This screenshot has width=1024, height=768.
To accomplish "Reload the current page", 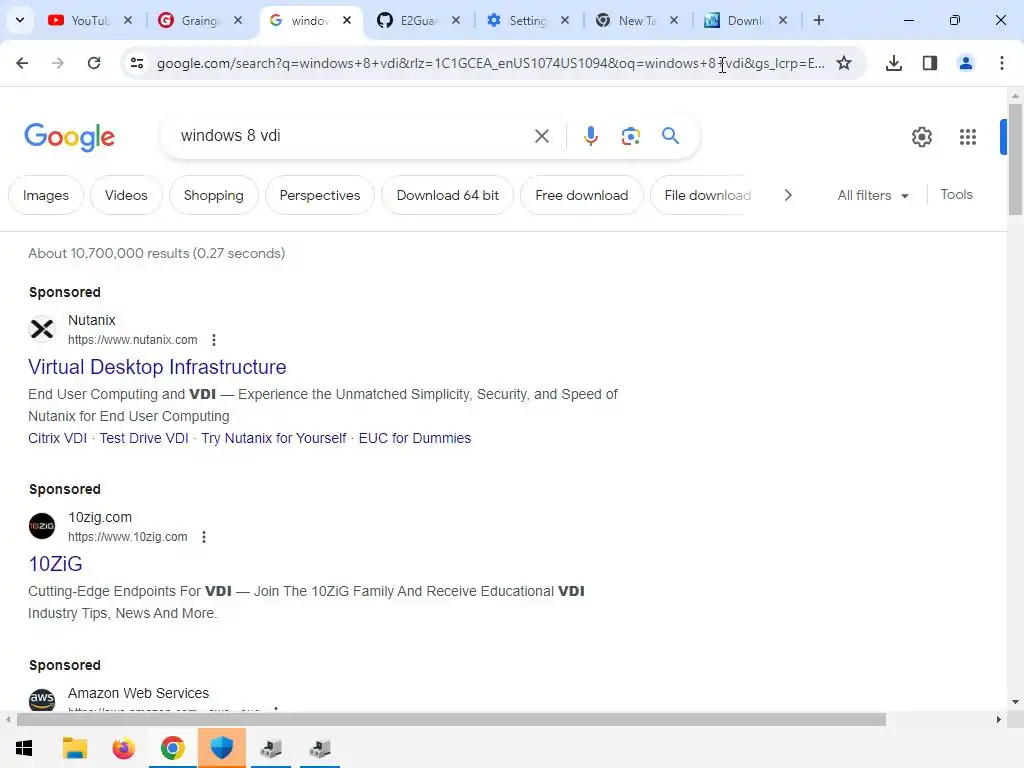I will (x=94, y=63).
